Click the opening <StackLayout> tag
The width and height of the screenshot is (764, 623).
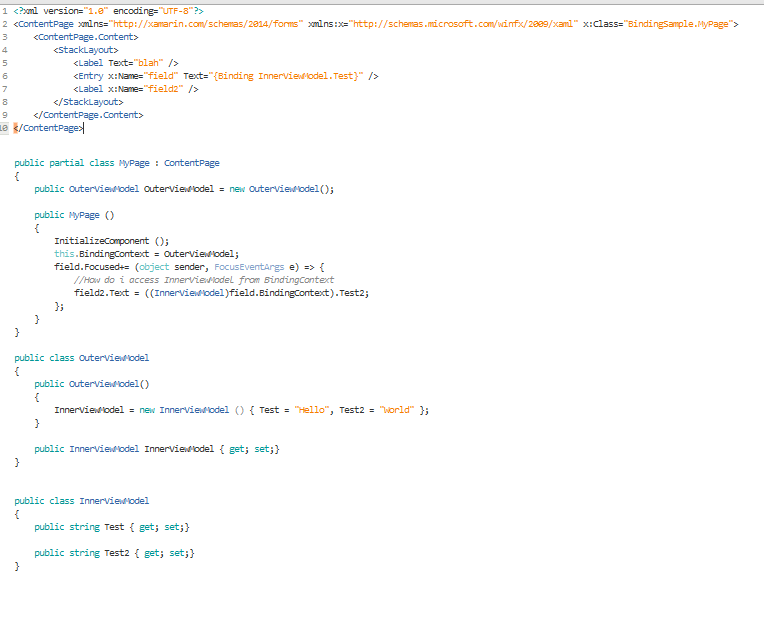pos(86,50)
